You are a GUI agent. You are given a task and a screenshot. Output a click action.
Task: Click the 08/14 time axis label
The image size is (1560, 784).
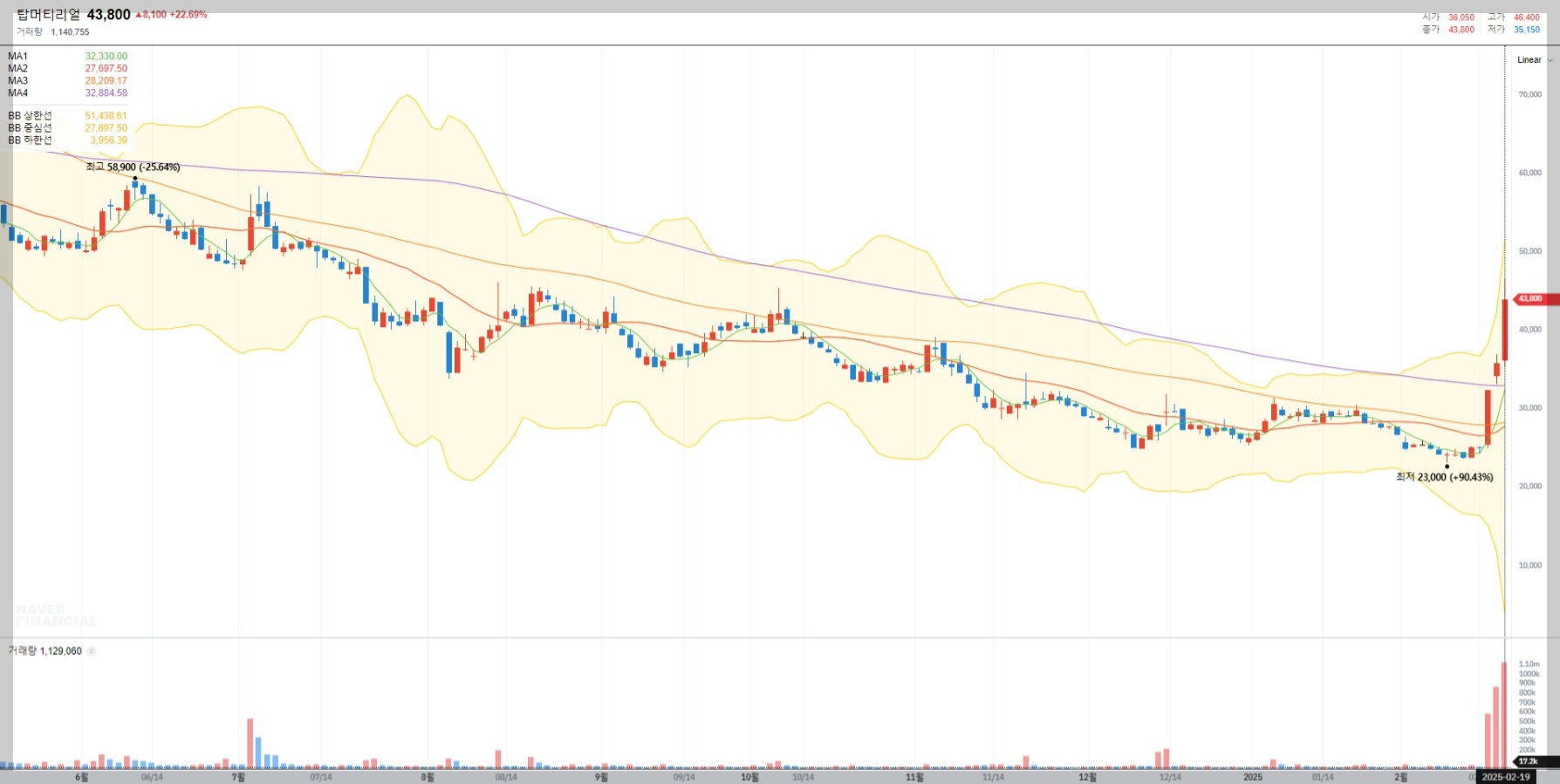click(506, 777)
